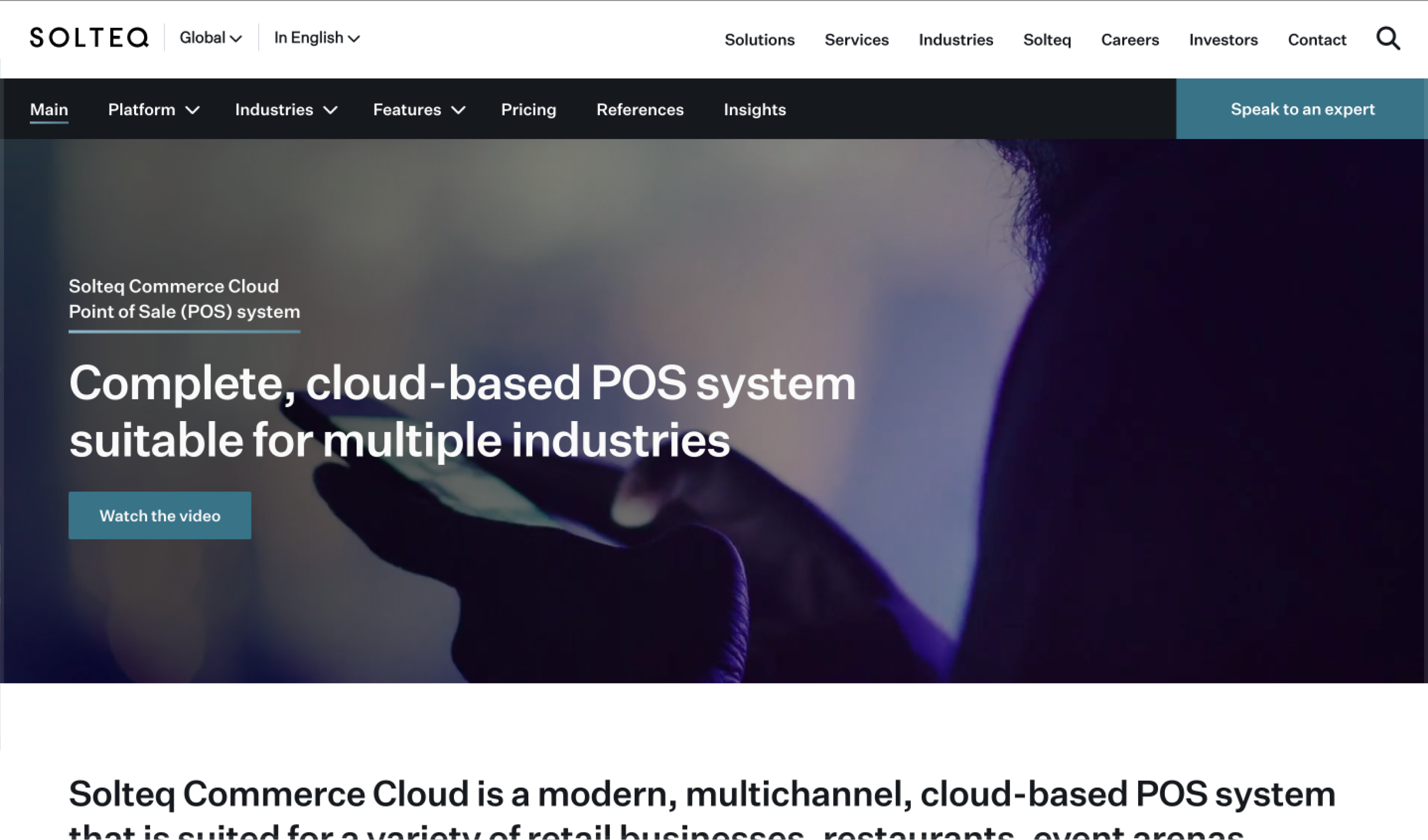Select the Main tab
1428x840 pixels.
pyautogui.click(x=49, y=109)
